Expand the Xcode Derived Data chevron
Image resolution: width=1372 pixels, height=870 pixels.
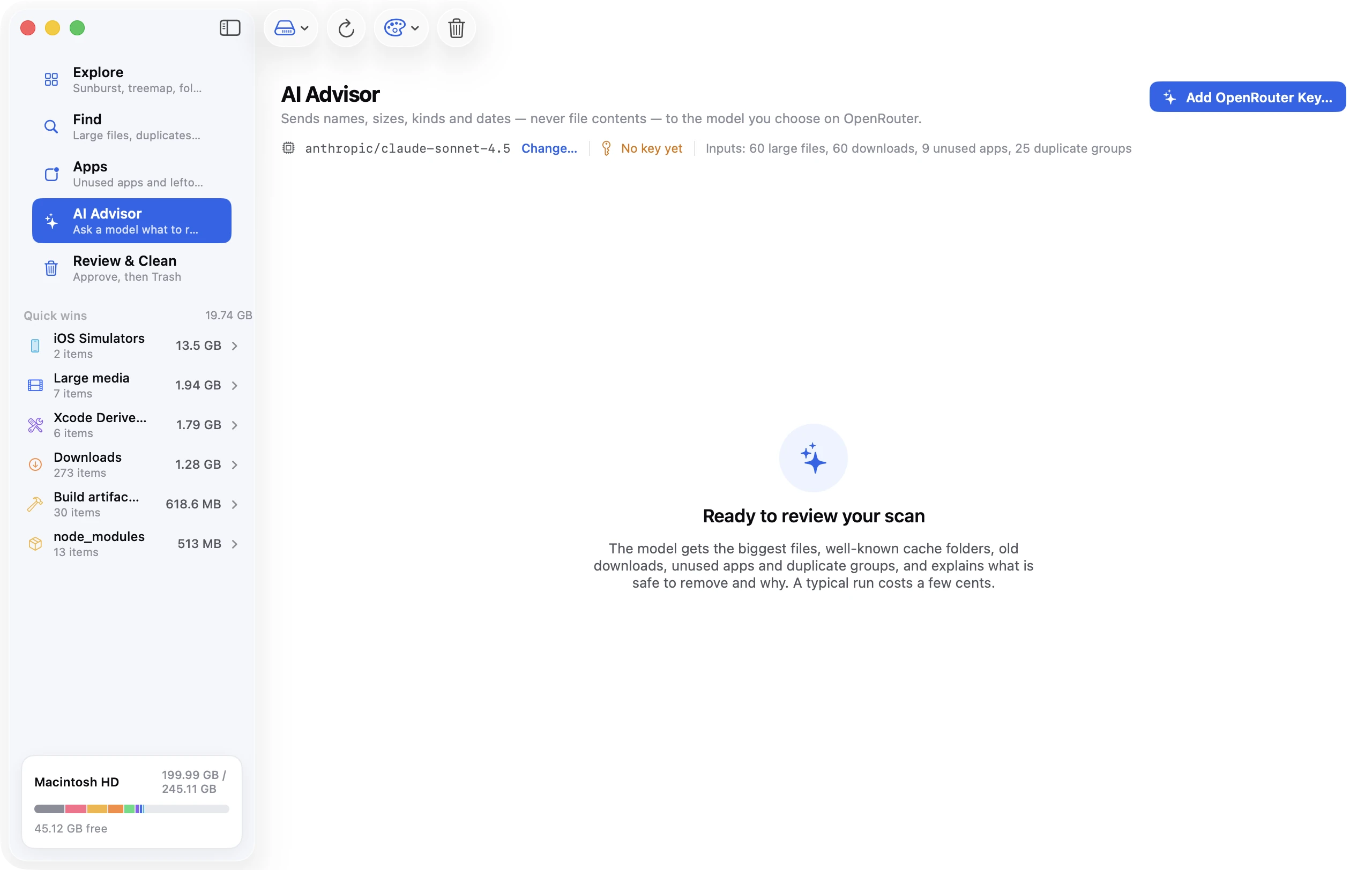[x=235, y=425]
